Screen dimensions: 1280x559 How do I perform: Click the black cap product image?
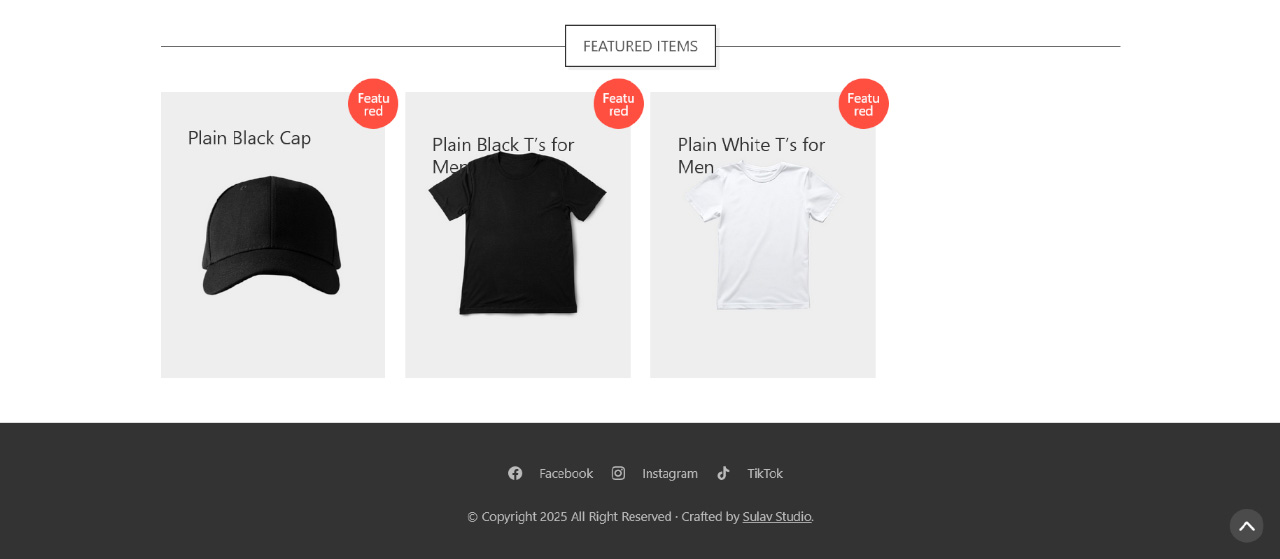271,236
